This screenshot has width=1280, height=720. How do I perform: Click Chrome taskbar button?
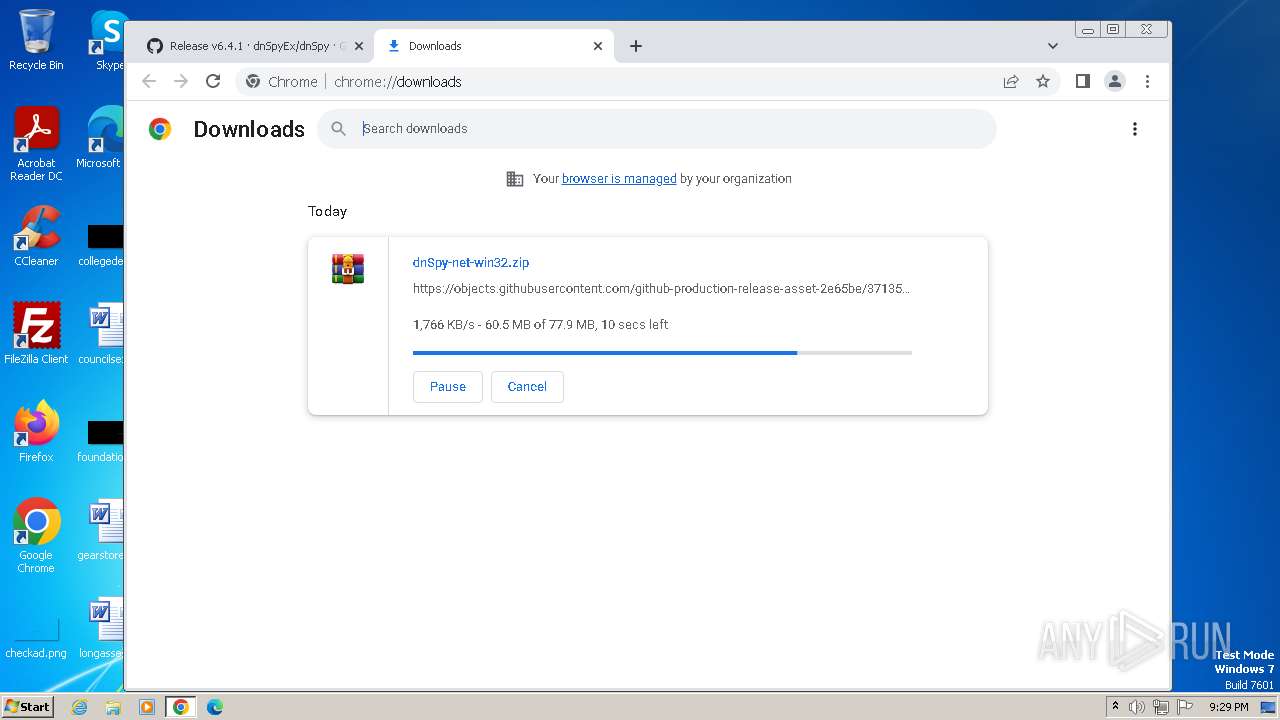coord(181,707)
